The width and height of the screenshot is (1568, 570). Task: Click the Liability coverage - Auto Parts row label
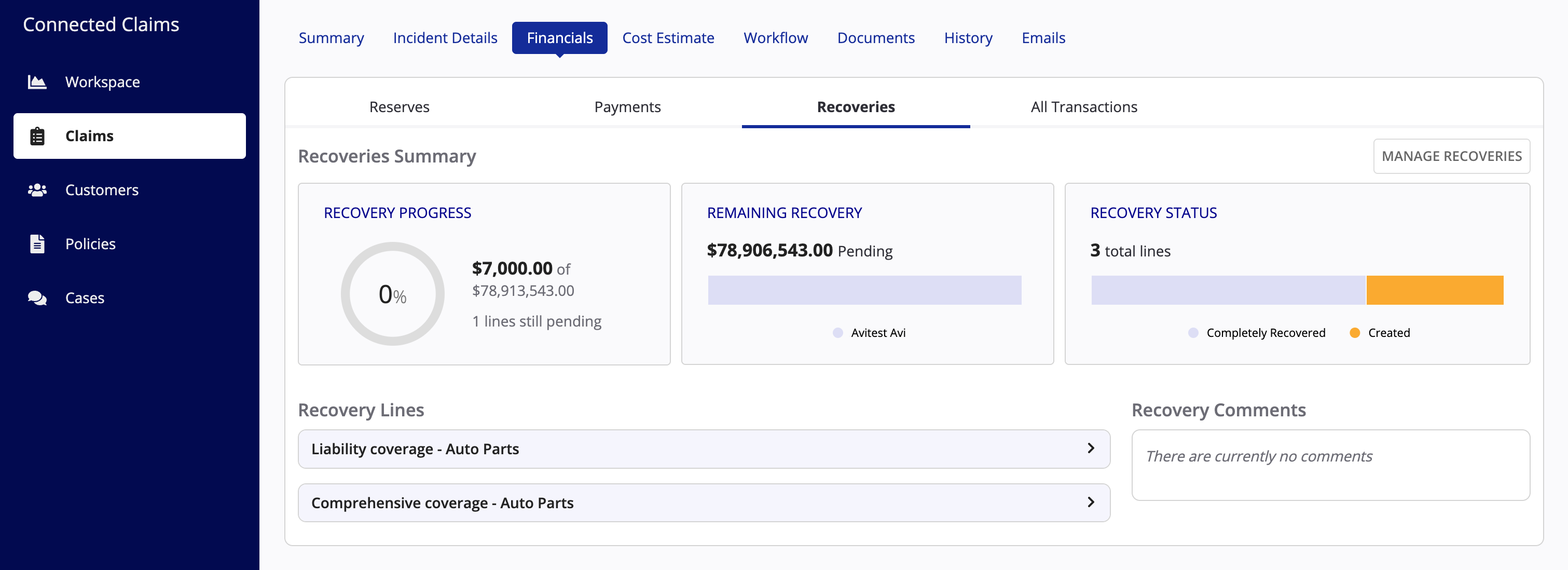(415, 449)
